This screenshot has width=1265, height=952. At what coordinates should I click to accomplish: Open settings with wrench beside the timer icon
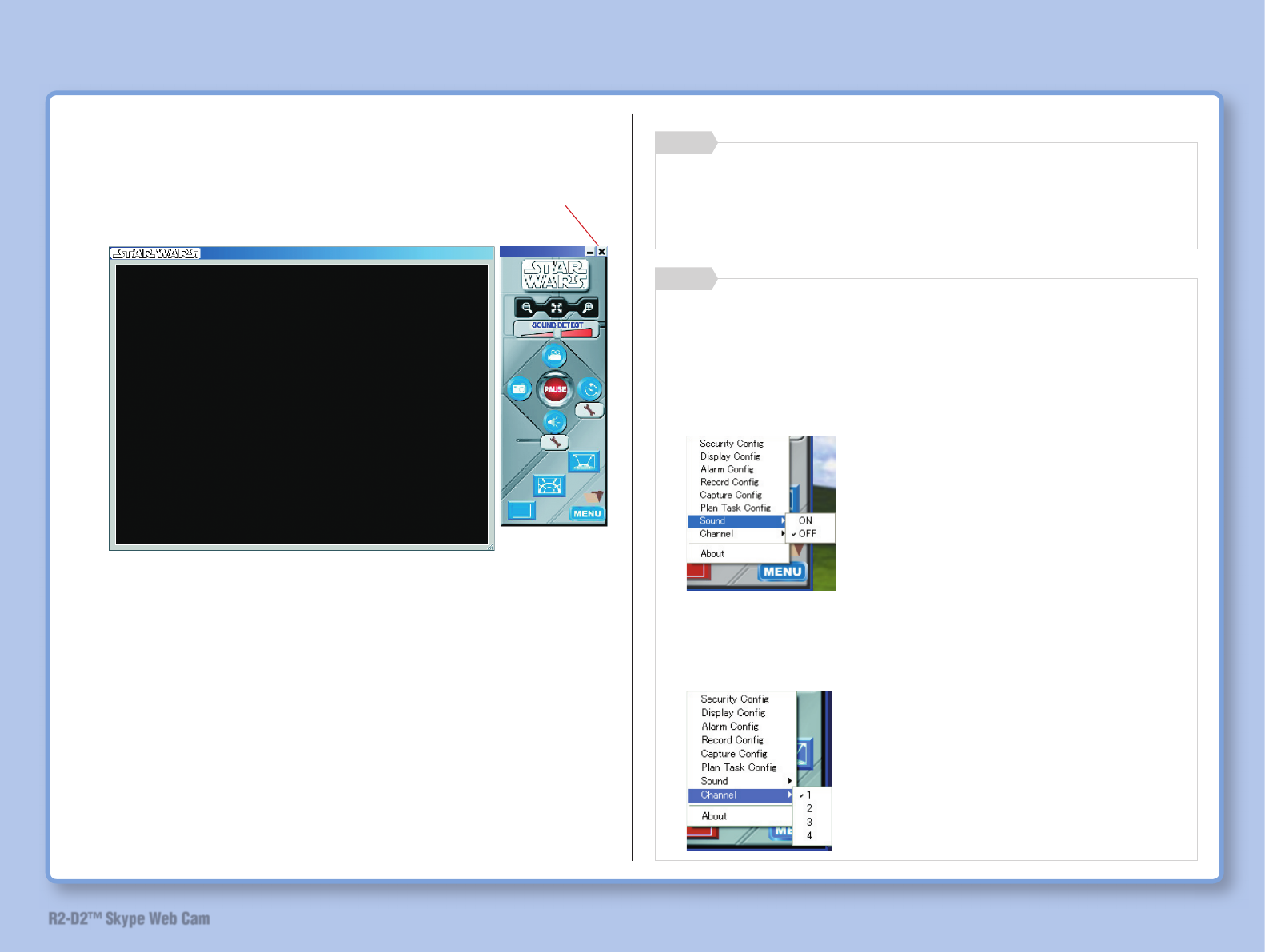pyautogui.click(x=589, y=411)
